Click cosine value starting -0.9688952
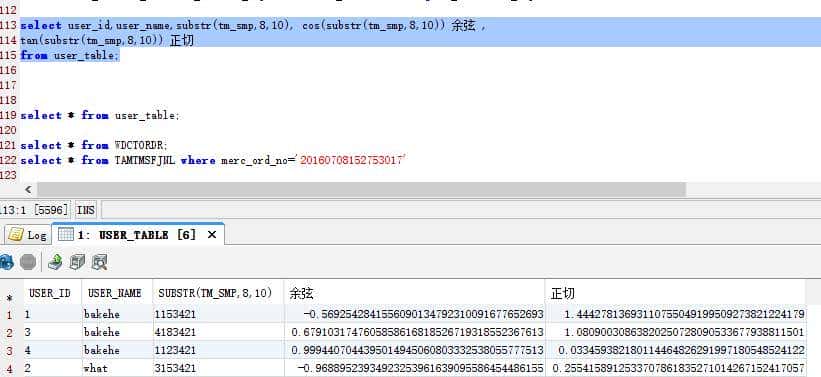 pyautogui.click(x=414, y=368)
